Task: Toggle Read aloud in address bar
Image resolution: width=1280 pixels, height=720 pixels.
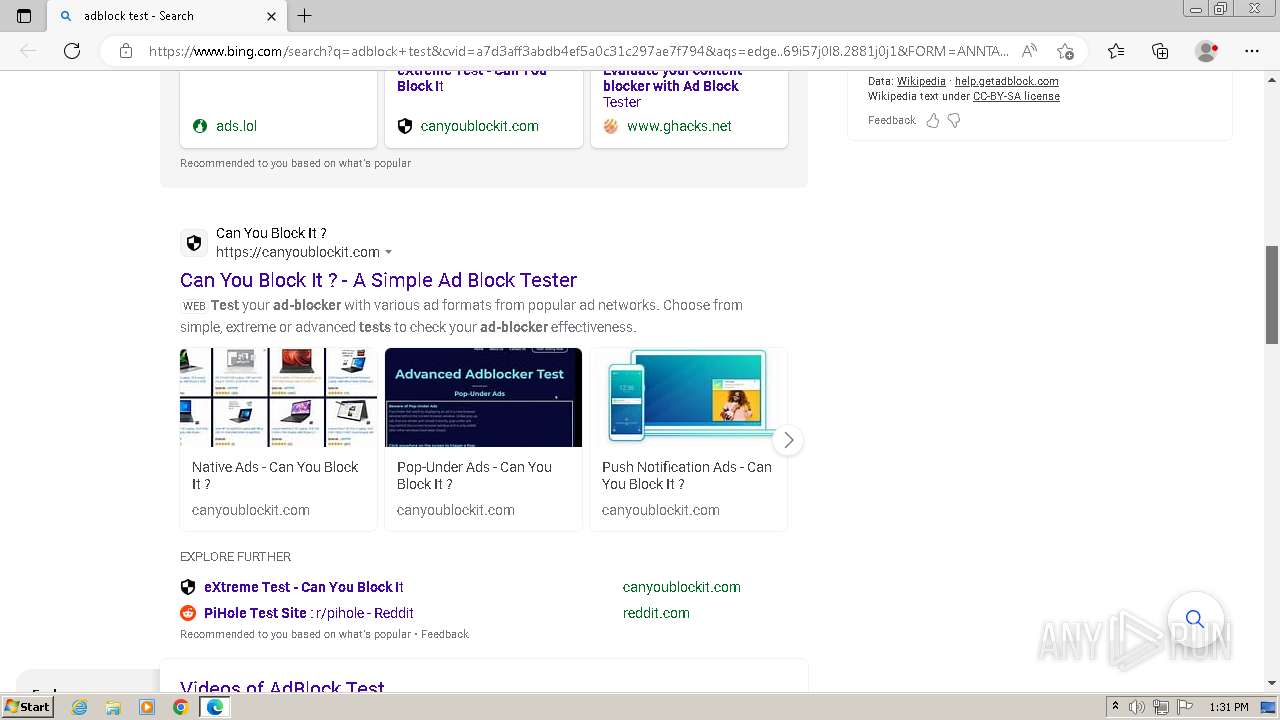Action: 1029,51
